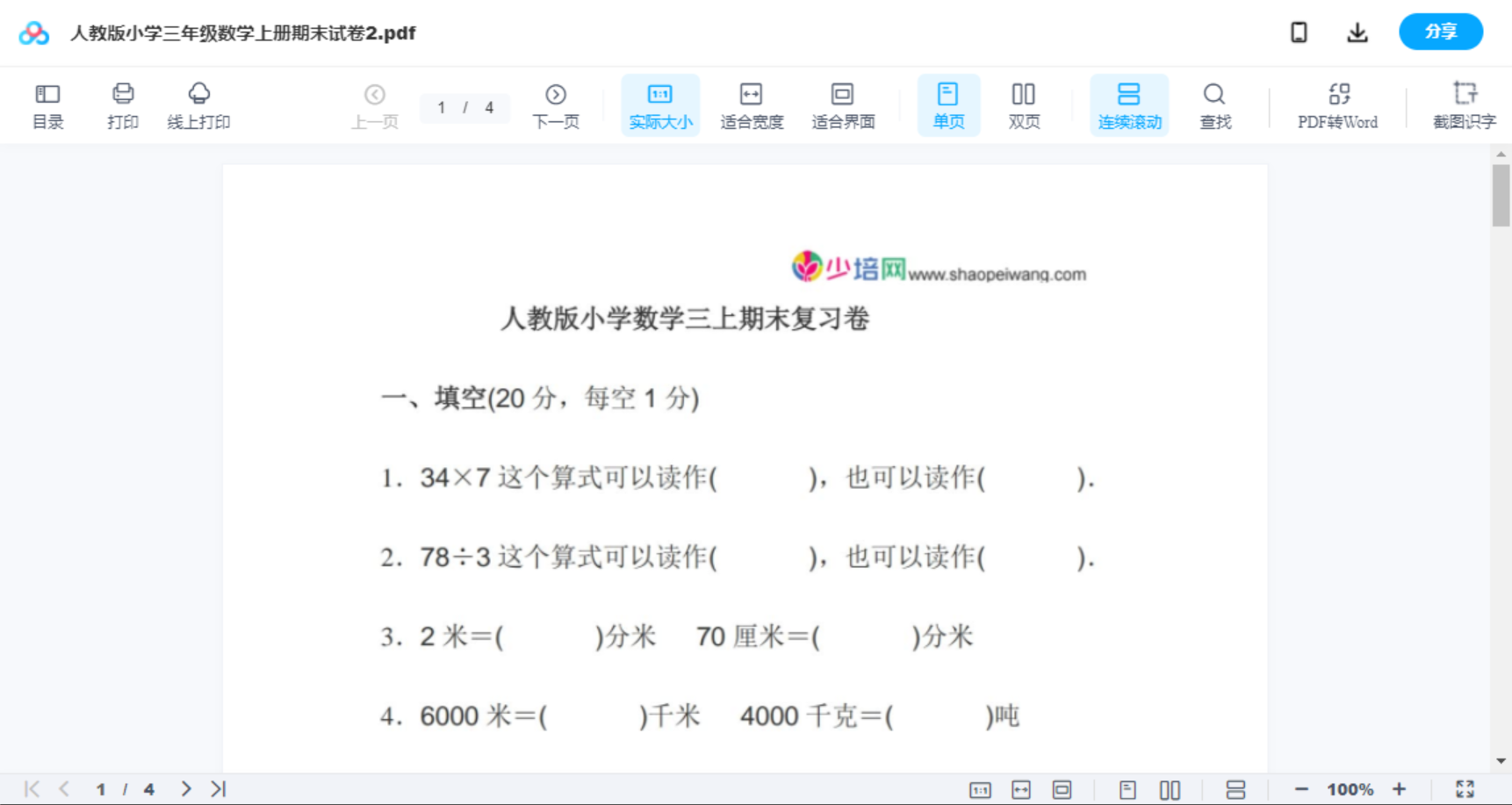
Task: Enable 单页 single page mode
Action: pos(947,105)
